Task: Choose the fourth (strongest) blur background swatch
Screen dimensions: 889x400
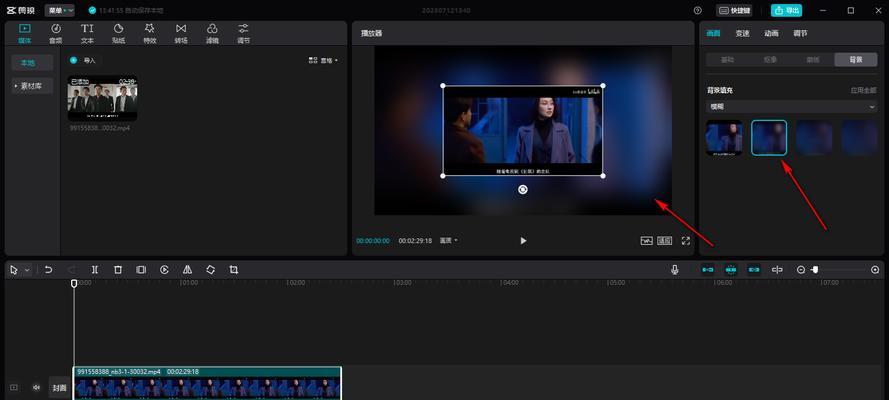Action: [x=859, y=138]
